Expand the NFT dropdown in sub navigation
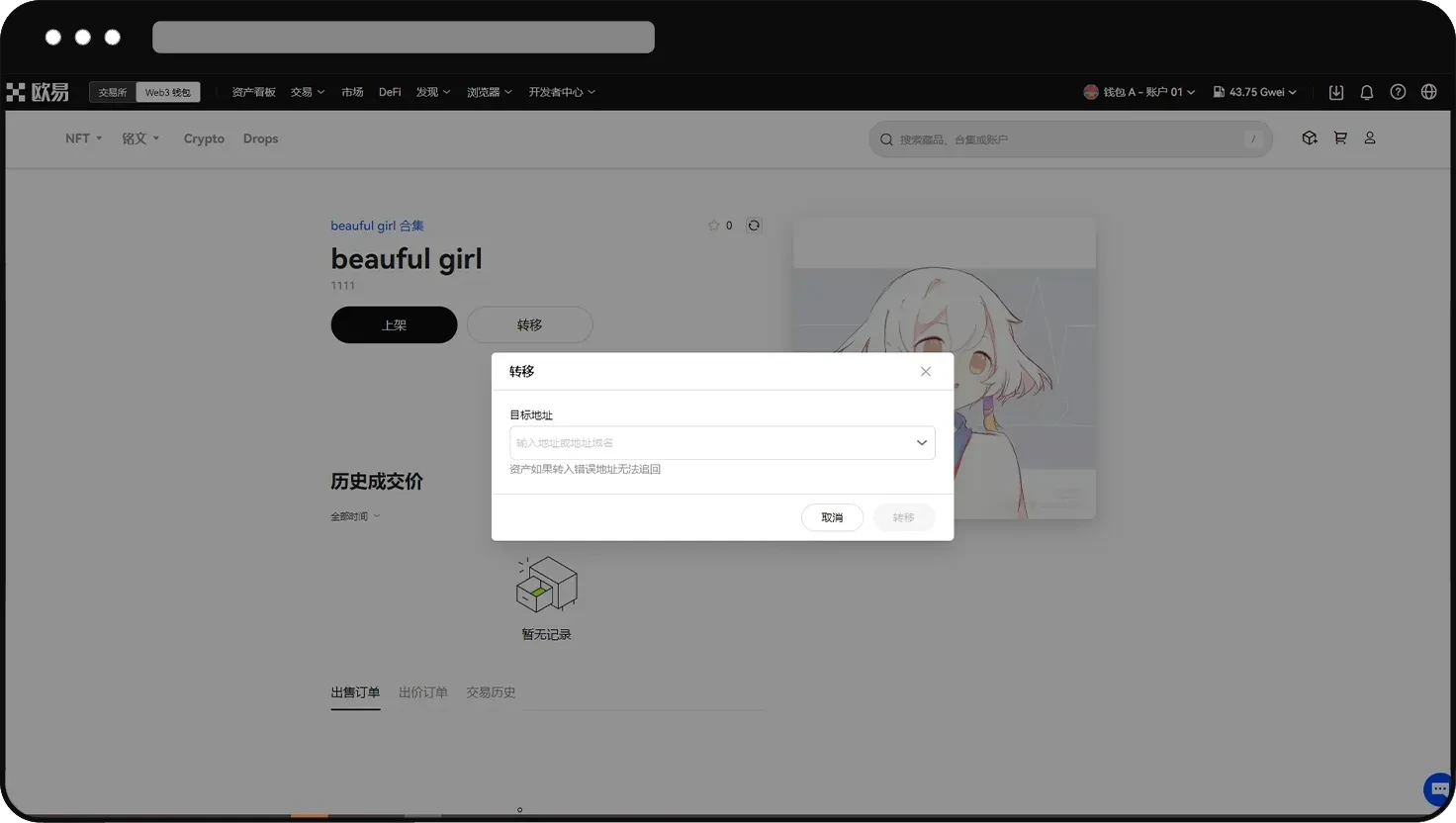 point(84,138)
